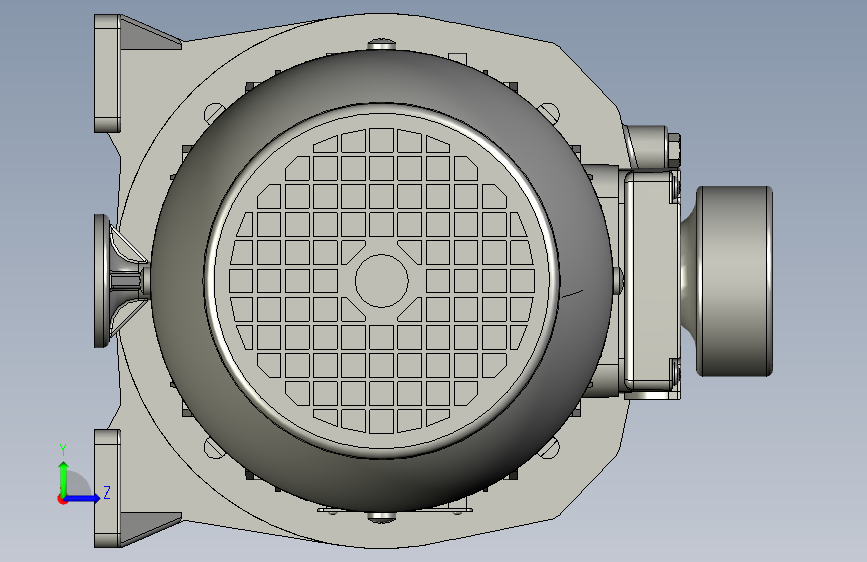Image resolution: width=867 pixels, height=562 pixels.
Task: Click the blue Z axis arrow of the triad
Action: tap(83, 498)
